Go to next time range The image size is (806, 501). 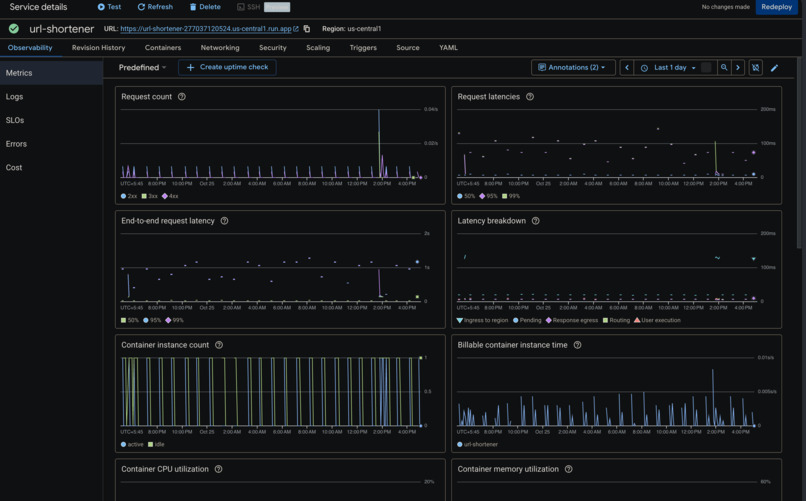click(x=738, y=67)
